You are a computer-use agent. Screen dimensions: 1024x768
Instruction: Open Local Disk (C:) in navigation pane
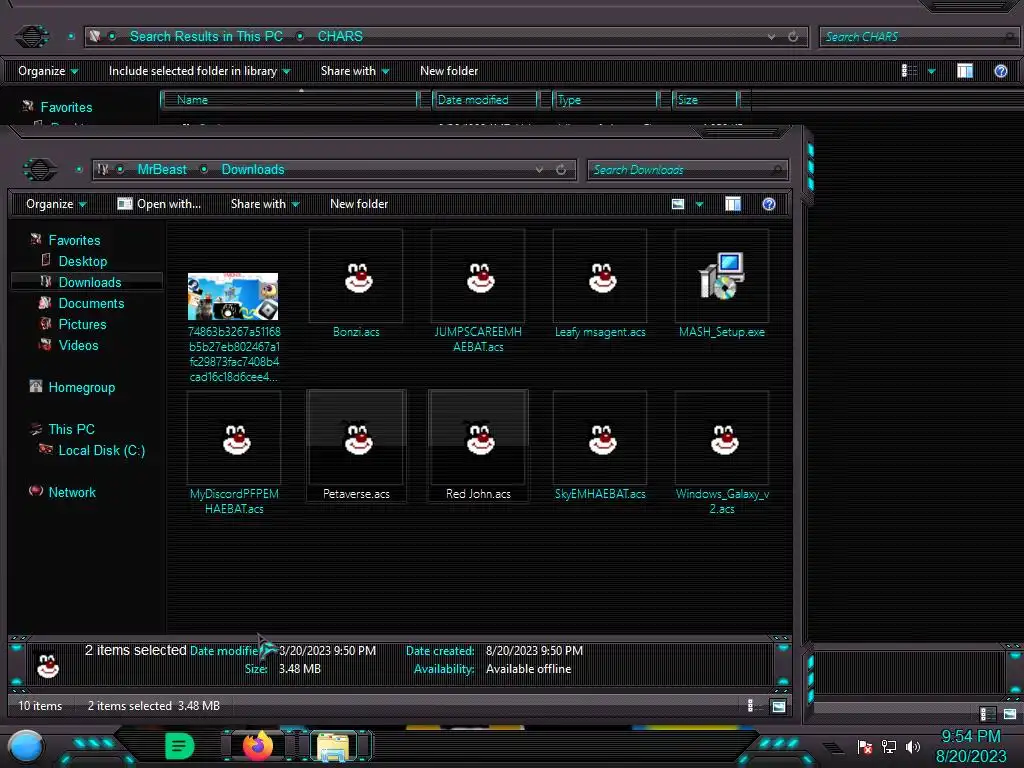pyautogui.click(x=101, y=450)
